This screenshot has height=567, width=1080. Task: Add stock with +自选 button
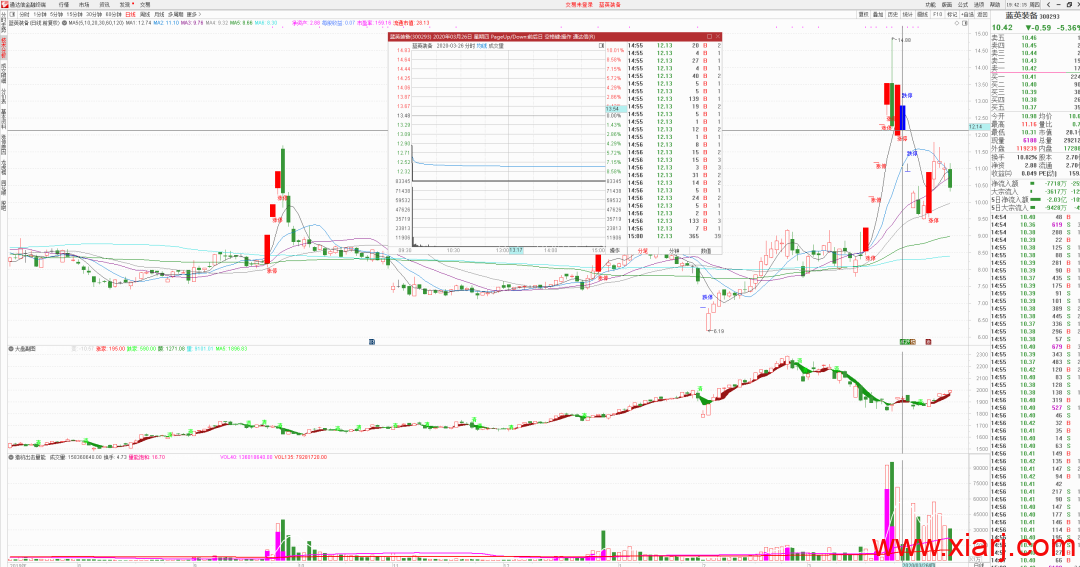tap(968, 14)
